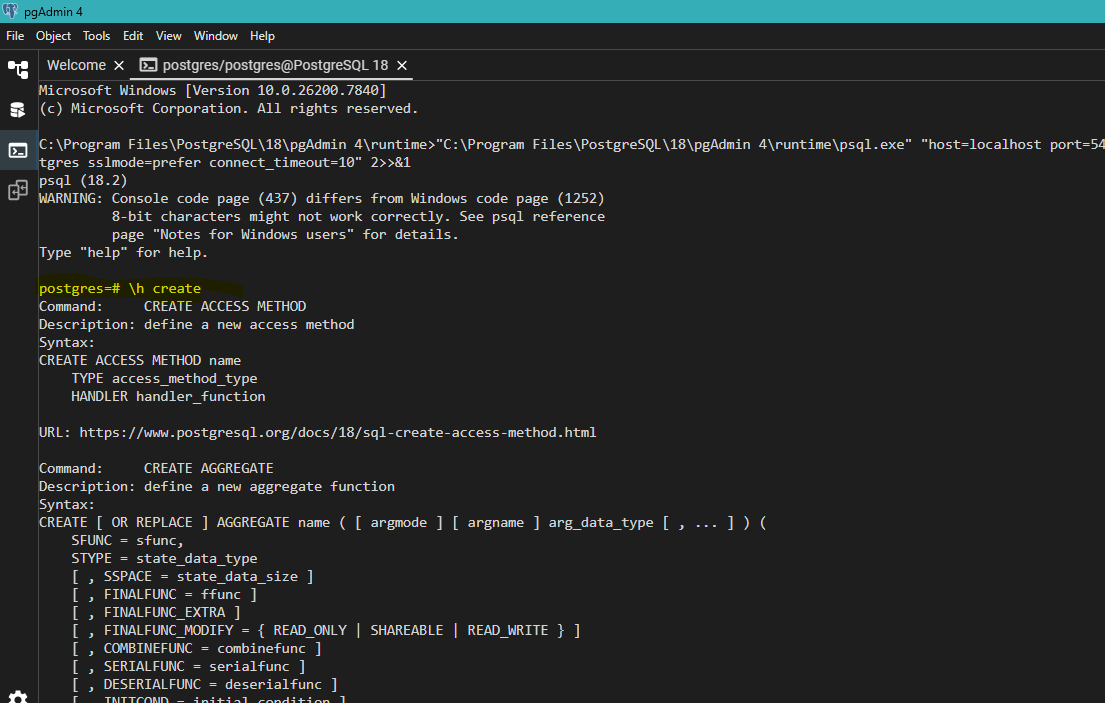Expand the Window menu
Viewport: 1105px width, 703px height.
pos(215,36)
